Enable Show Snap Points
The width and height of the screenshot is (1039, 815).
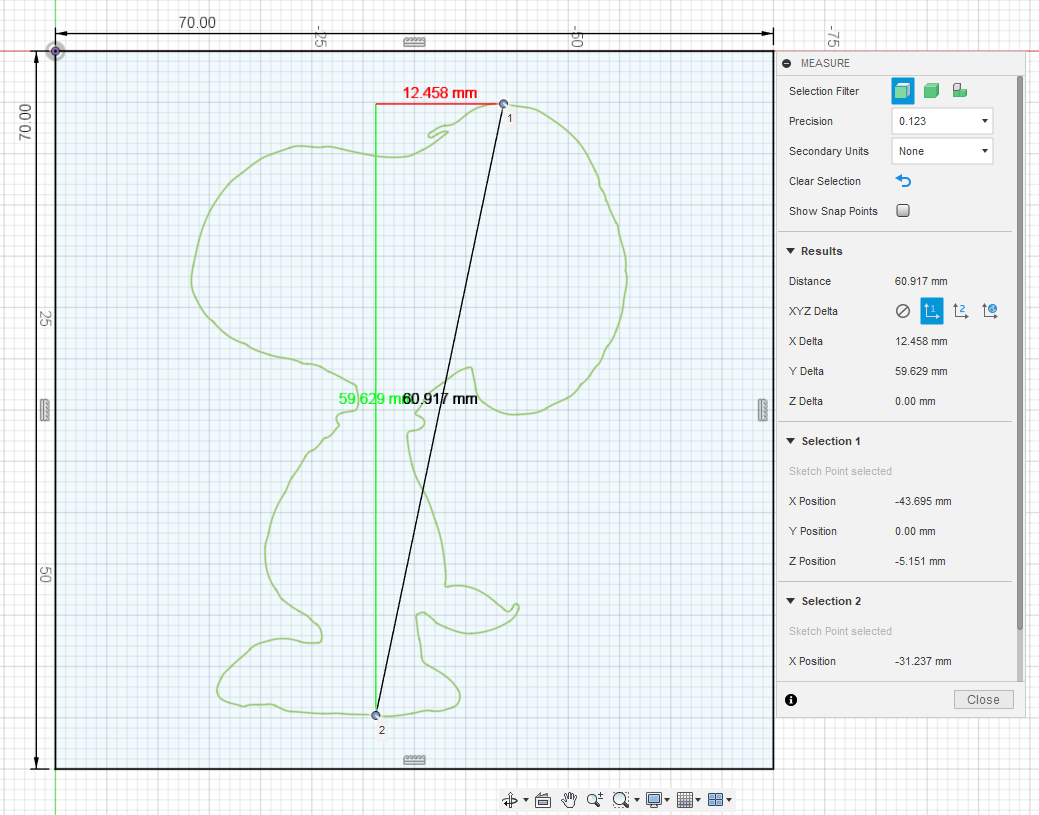tap(902, 211)
